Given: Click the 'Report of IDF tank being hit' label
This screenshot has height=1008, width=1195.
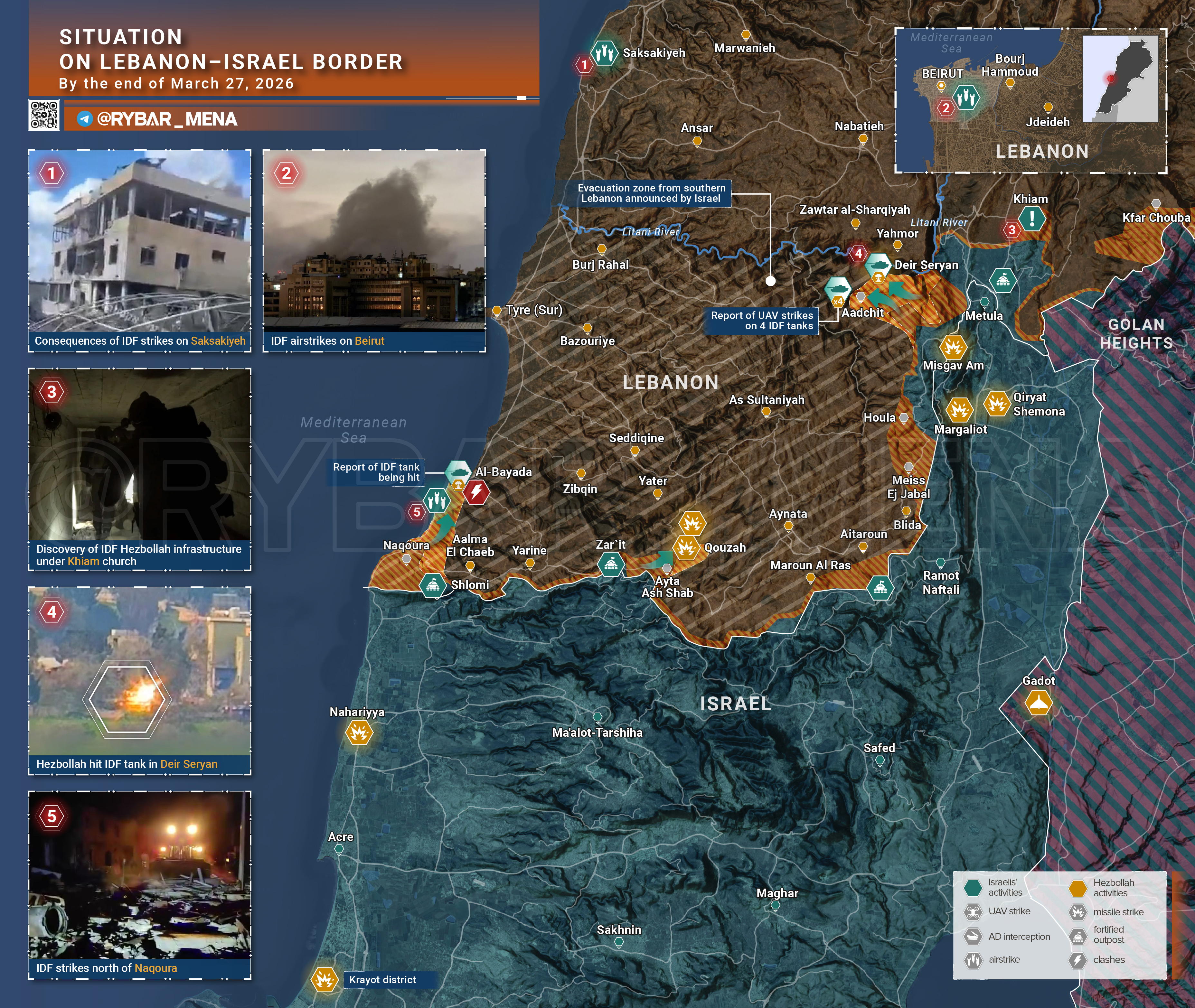Looking at the screenshot, I should (x=376, y=472).
